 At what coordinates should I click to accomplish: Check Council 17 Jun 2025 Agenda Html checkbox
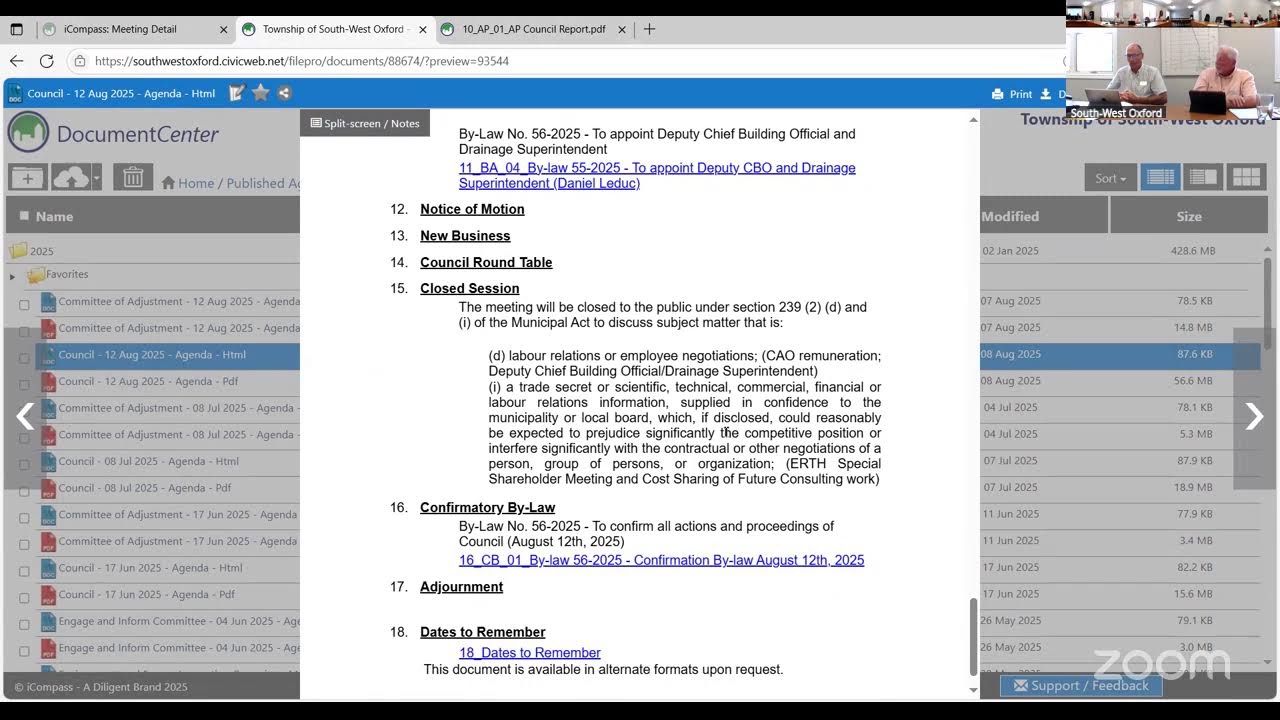coord(24,571)
